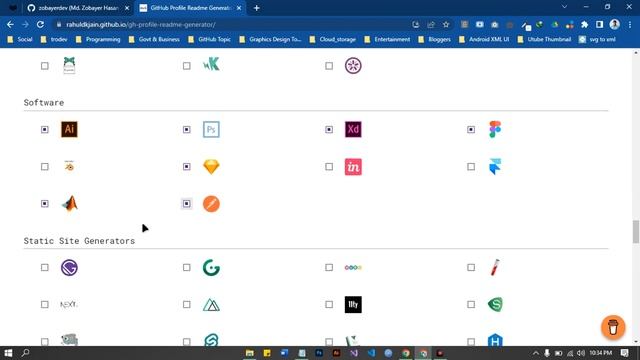
Task: Select the GitHub Profile Readme Generator tab
Action: click(x=191, y=8)
